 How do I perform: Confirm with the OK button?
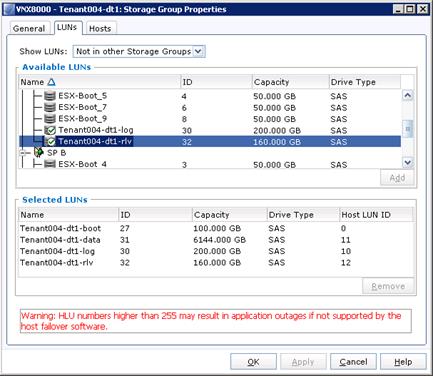coord(253,362)
